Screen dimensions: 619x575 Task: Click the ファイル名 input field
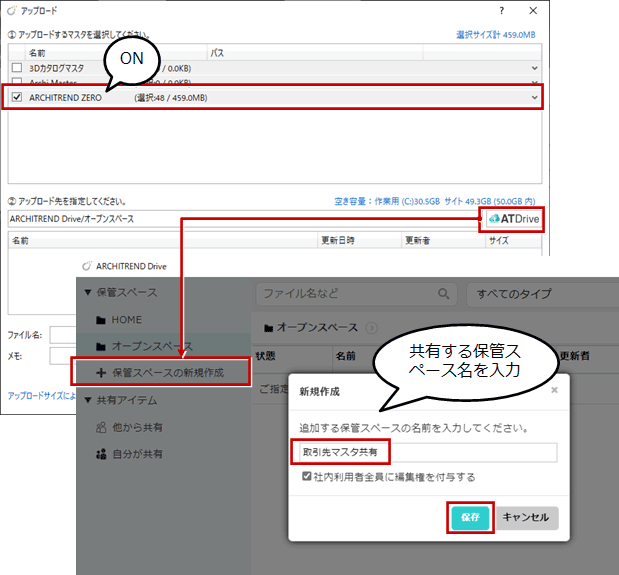(63, 335)
